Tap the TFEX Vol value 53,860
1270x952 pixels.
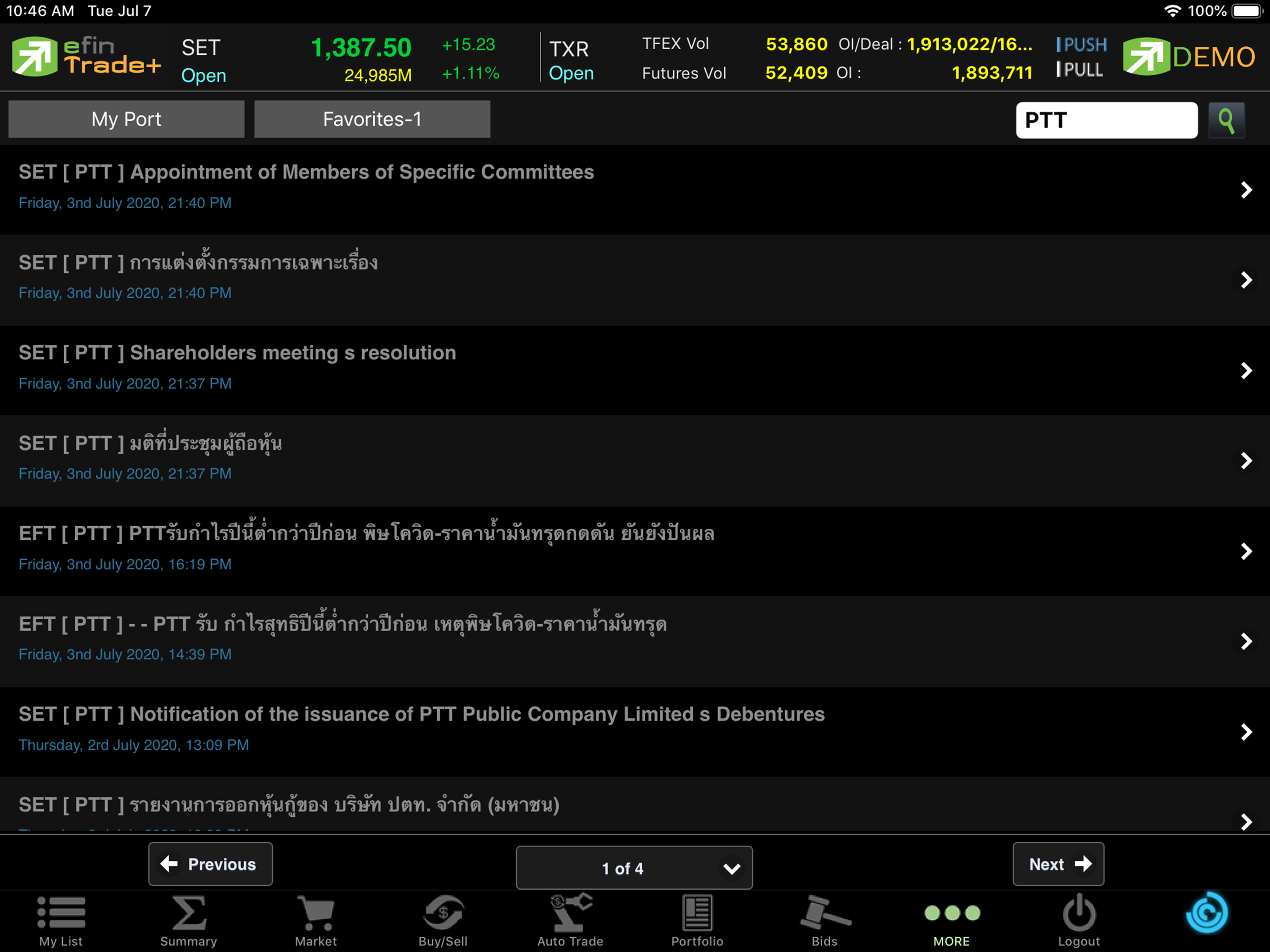(x=796, y=44)
